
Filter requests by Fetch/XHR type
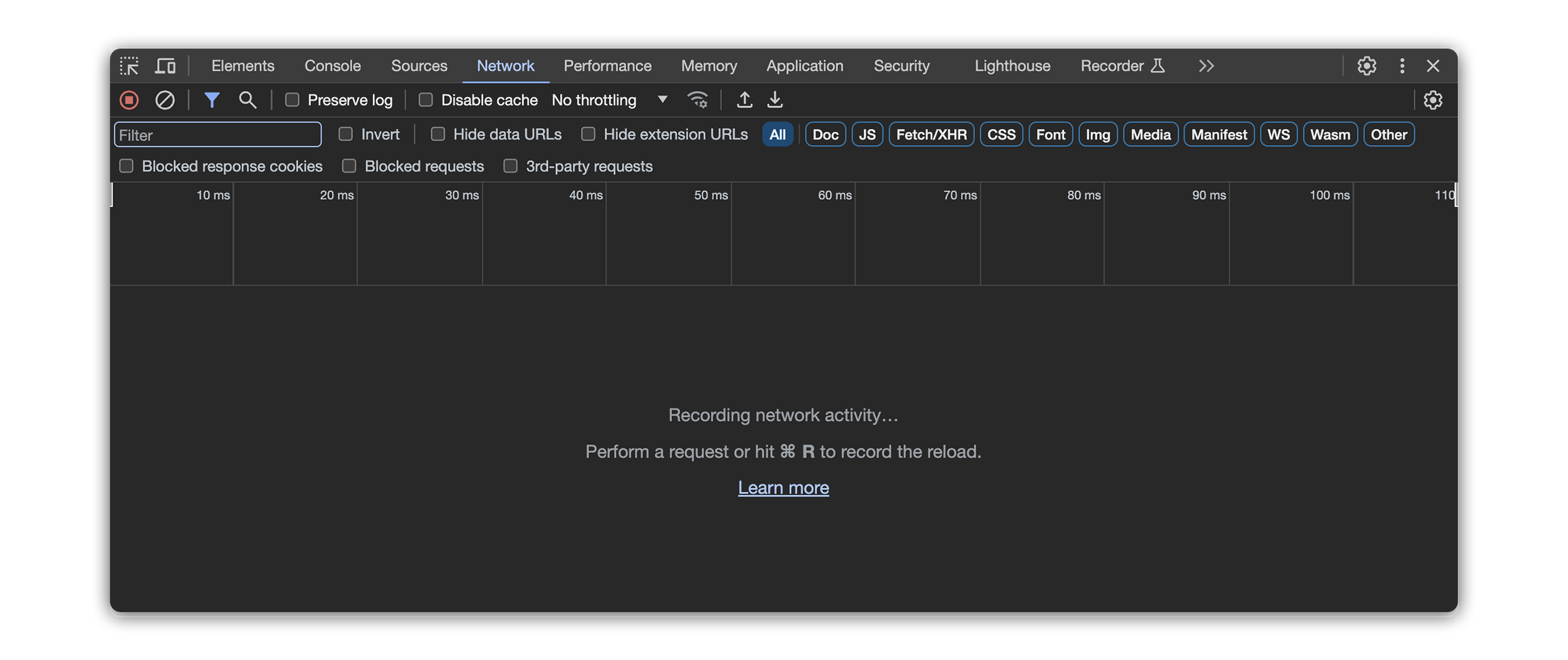[931, 135]
